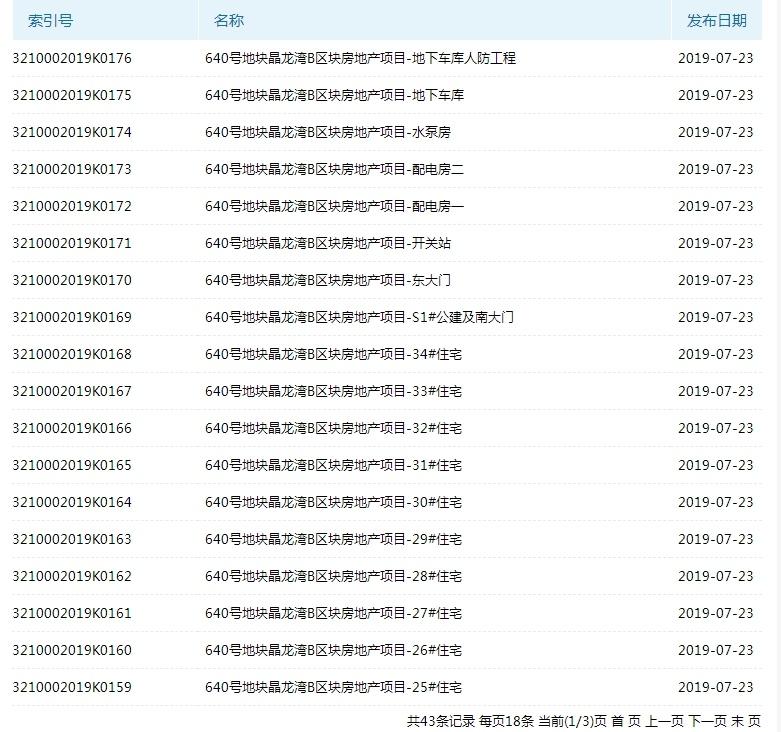Click the date in the K0176 row
The width and height of the screenshot is (781, 732).
pyautogui.click(x=716, y=58)
